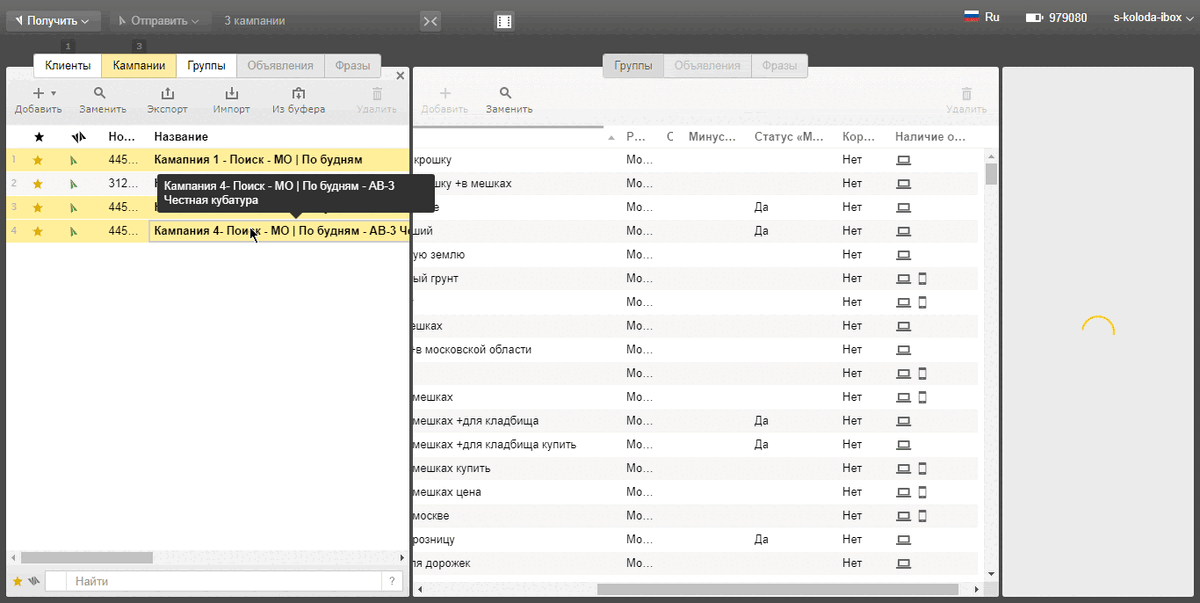1200x603 pixels.
Task: Click the «Да» status in the «розницу» row
Action: point(761,539)
